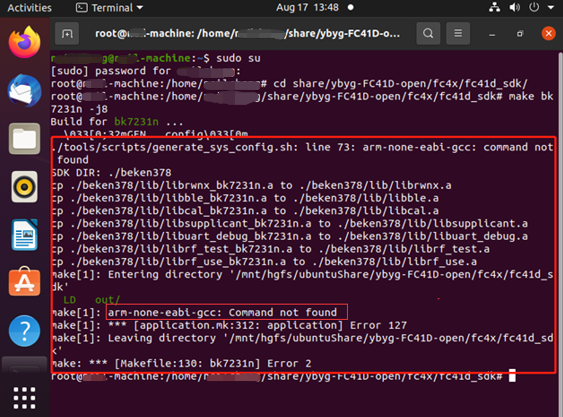Launch Rhythmbox music player
The width and height of the screenshot is (563, 417).
pos(24,187)
